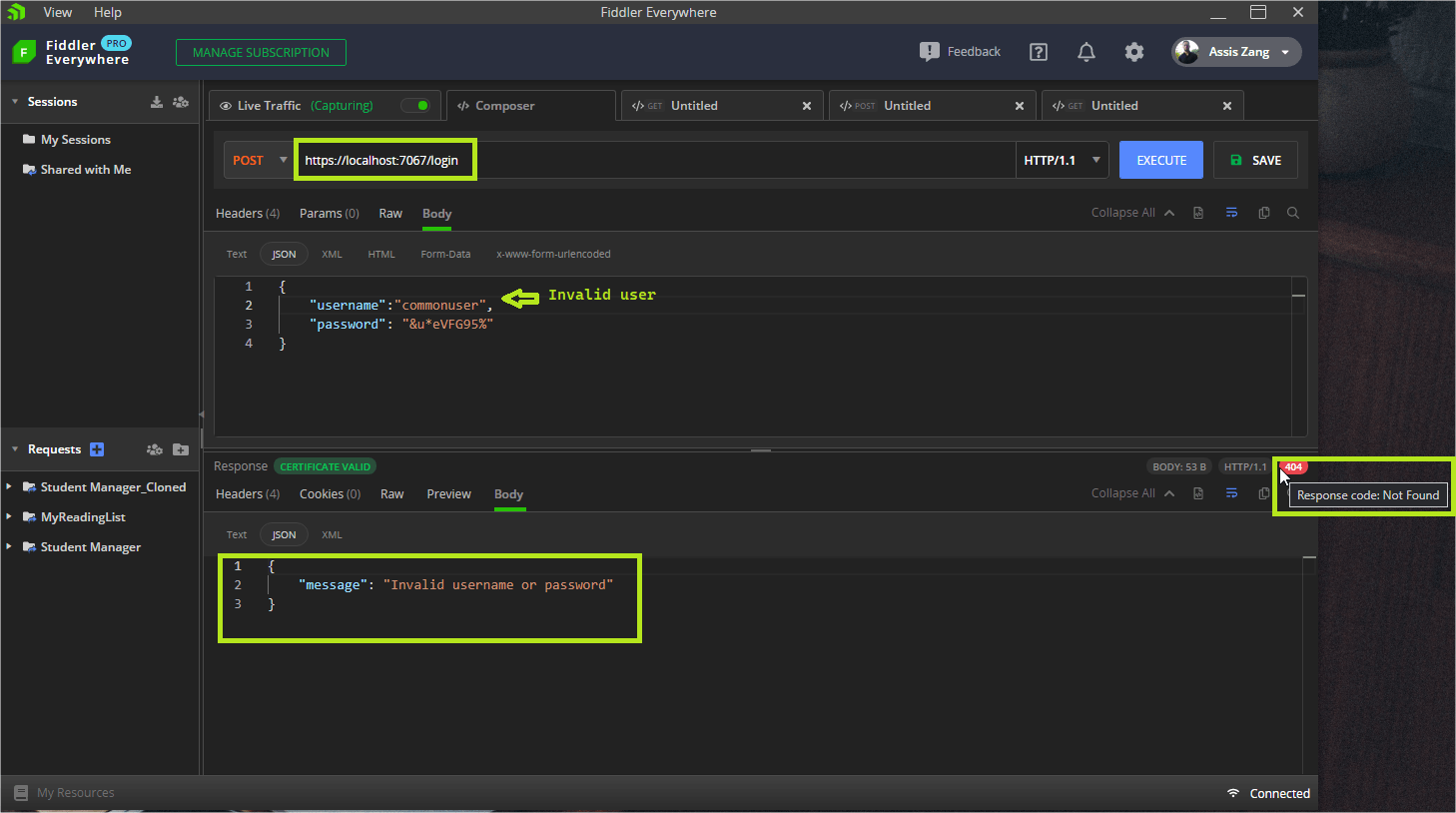Click the Assis Zang profile avatar
The height and width of the screenshot is (813, 1456).
[x=1187, y=52]
